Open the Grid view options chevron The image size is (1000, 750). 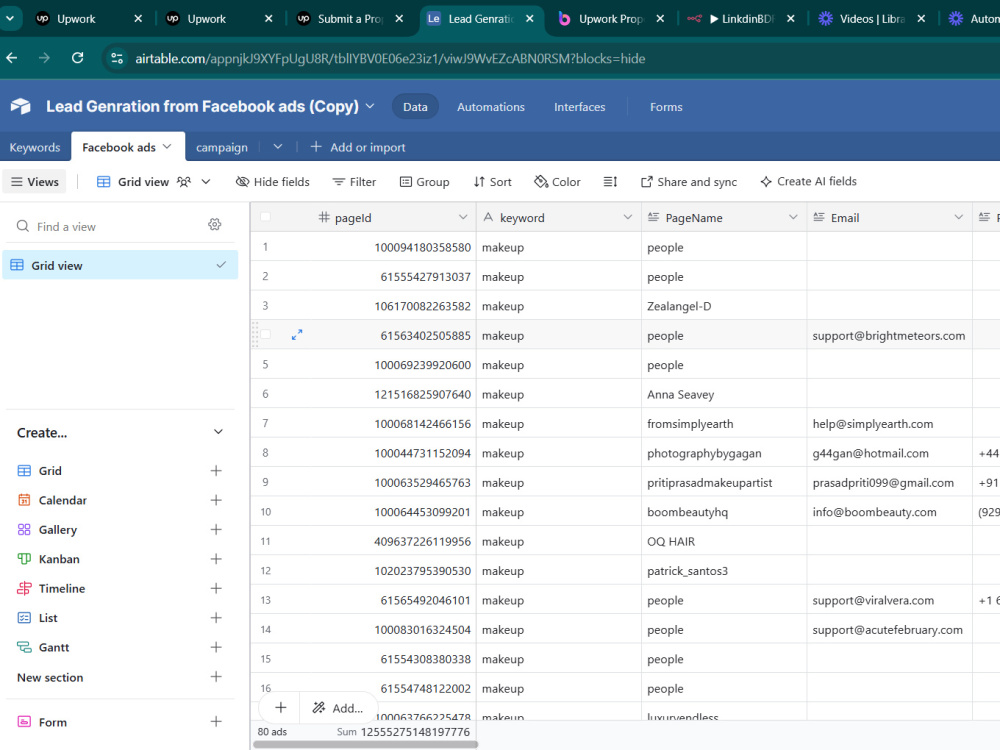coord(206,182)
